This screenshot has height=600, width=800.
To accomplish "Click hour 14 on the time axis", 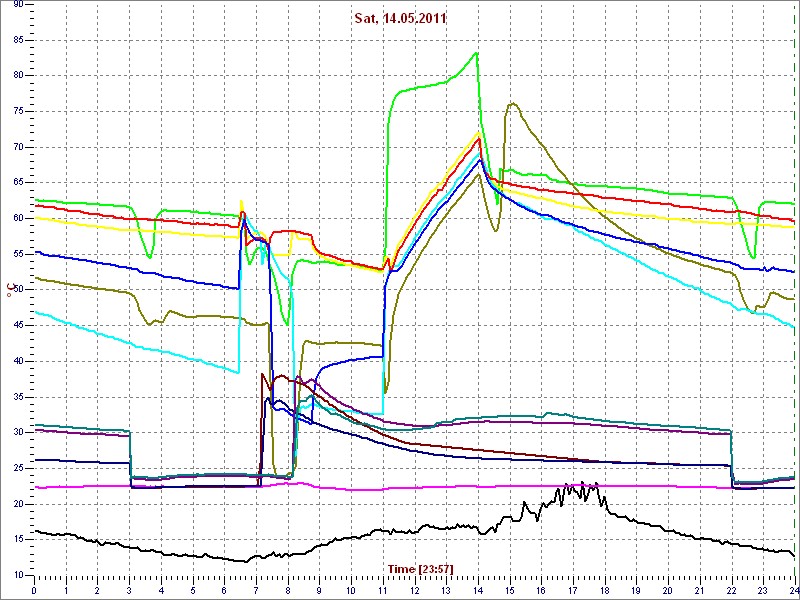I will (478, 590).
